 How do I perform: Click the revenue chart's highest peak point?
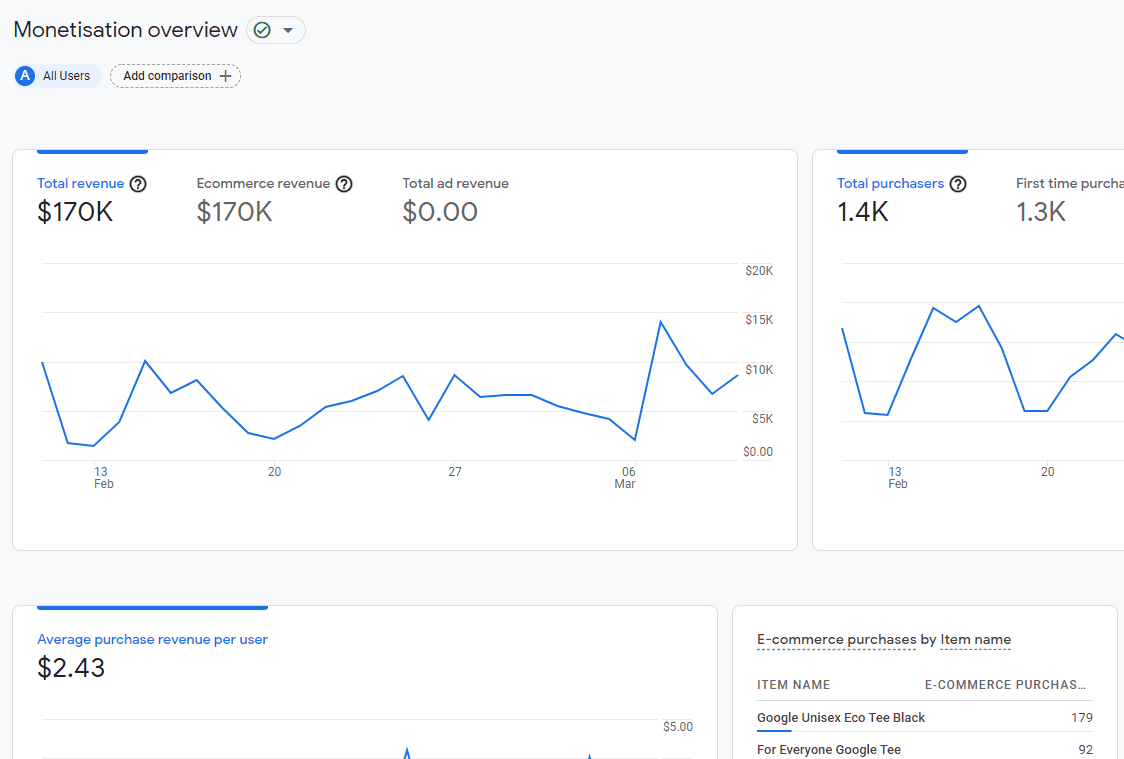pos(660,321)
